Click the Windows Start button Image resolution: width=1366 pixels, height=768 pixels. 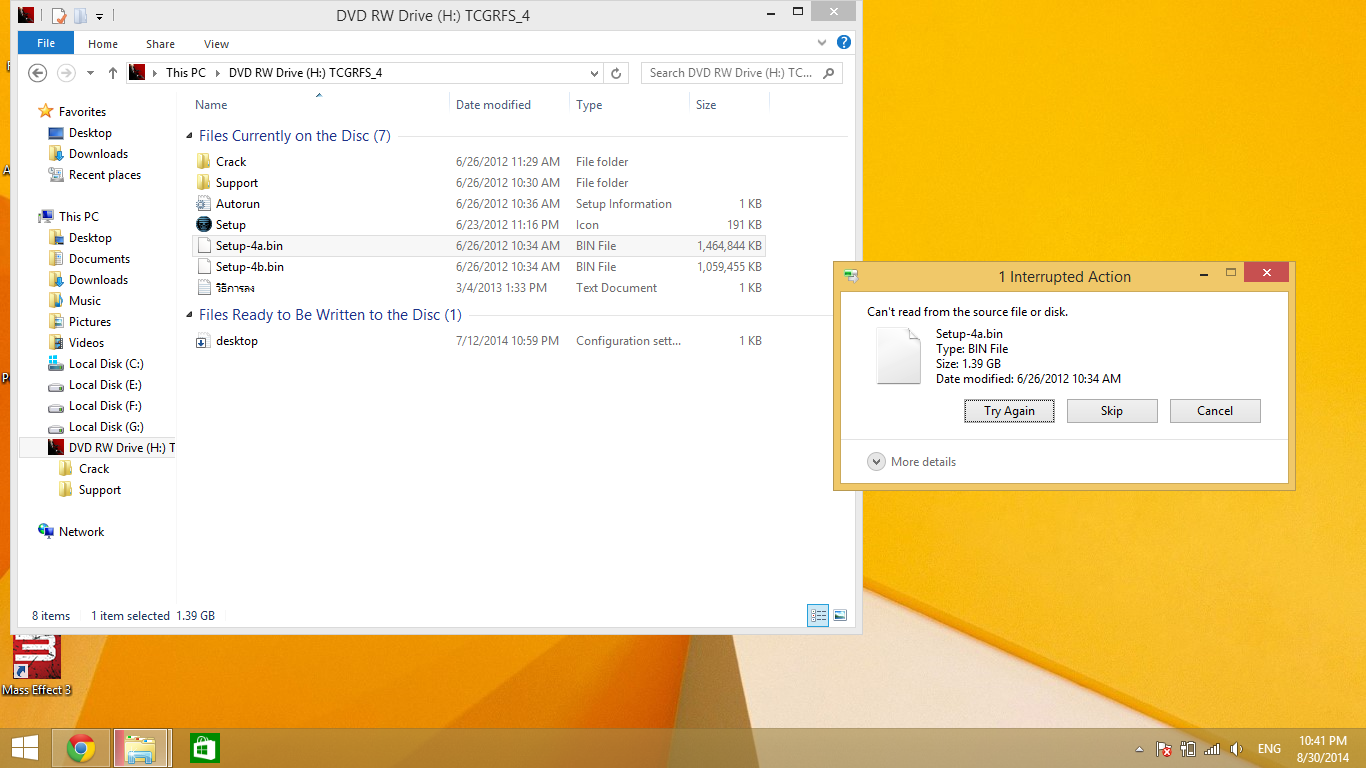25,748
